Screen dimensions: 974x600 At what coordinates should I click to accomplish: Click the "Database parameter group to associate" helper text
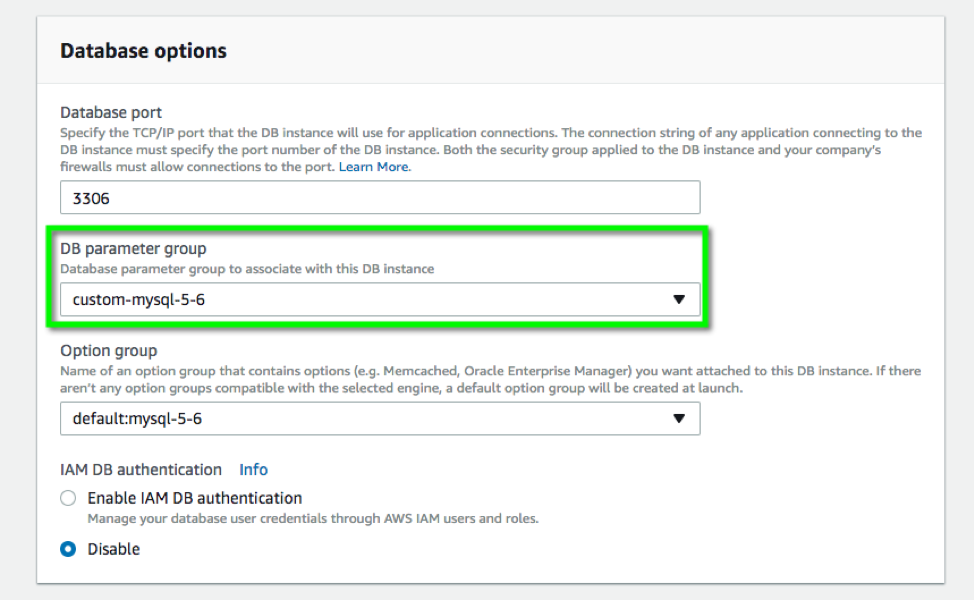[x=247, y=269]
